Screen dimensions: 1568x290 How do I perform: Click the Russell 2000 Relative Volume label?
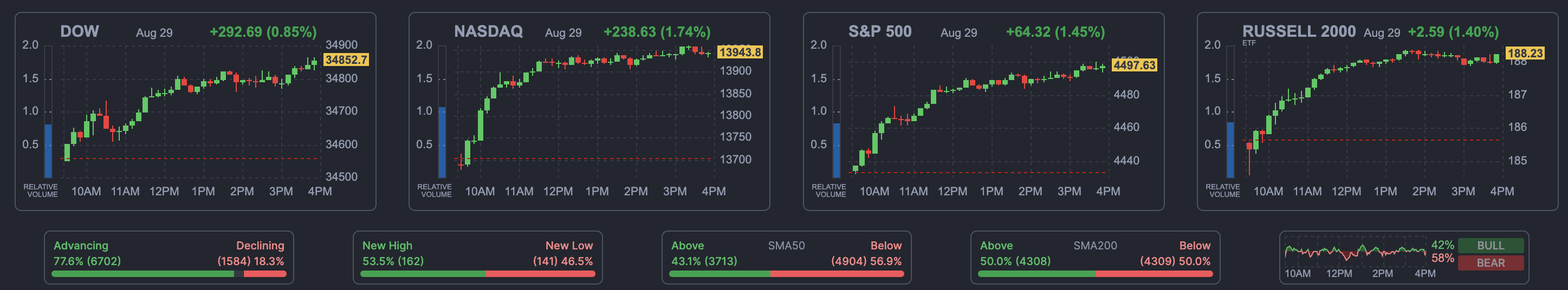[1222, 191]
